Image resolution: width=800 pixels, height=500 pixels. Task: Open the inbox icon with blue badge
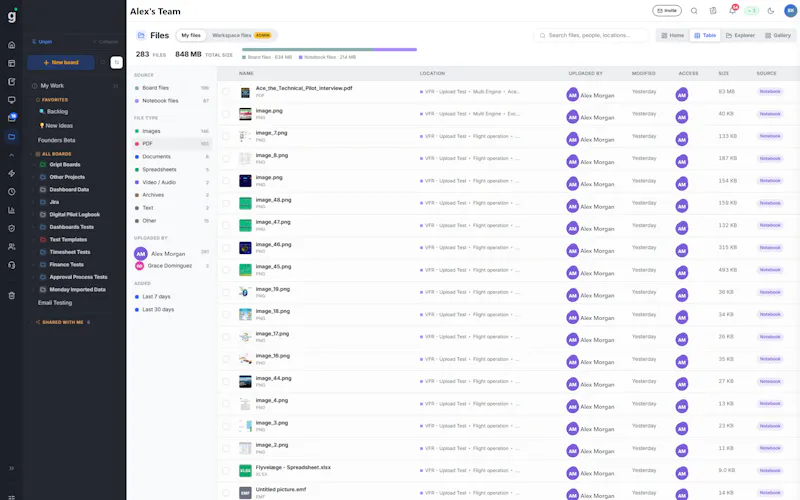(12, 118)
